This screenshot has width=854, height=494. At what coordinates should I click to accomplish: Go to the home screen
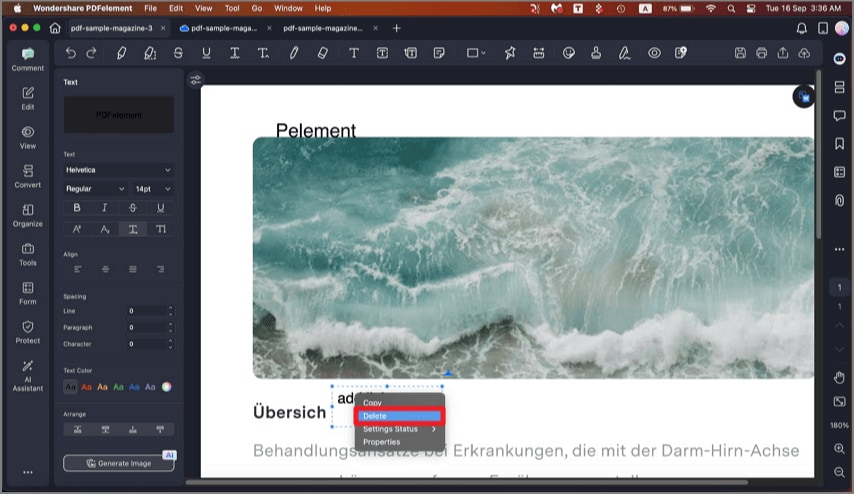coord(55,28)
